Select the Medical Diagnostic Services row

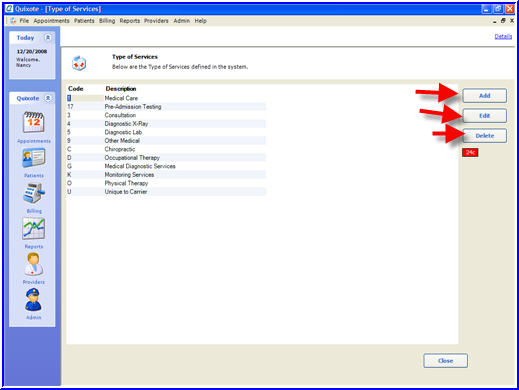pos(166,166)
